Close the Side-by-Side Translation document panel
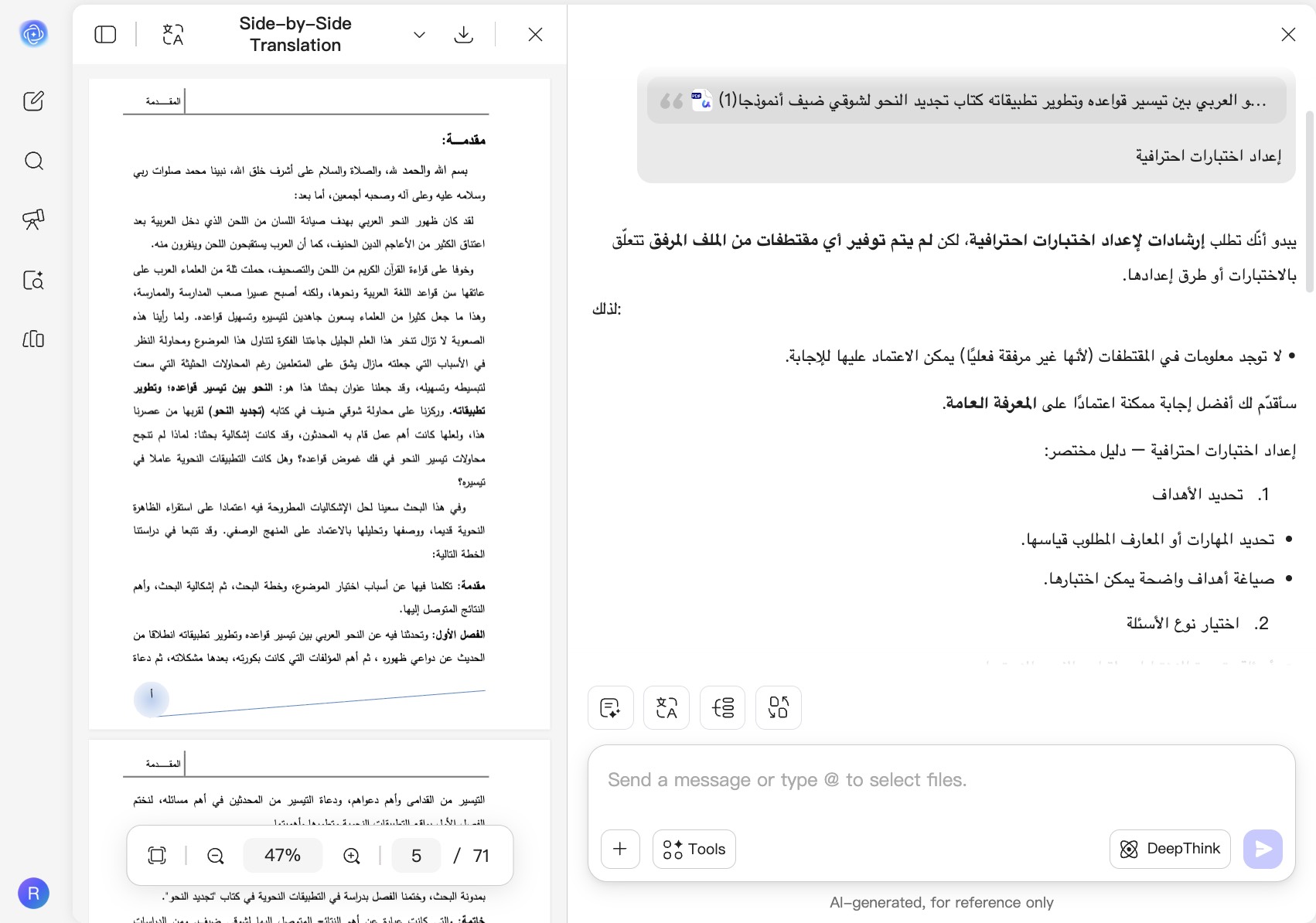 535,34
